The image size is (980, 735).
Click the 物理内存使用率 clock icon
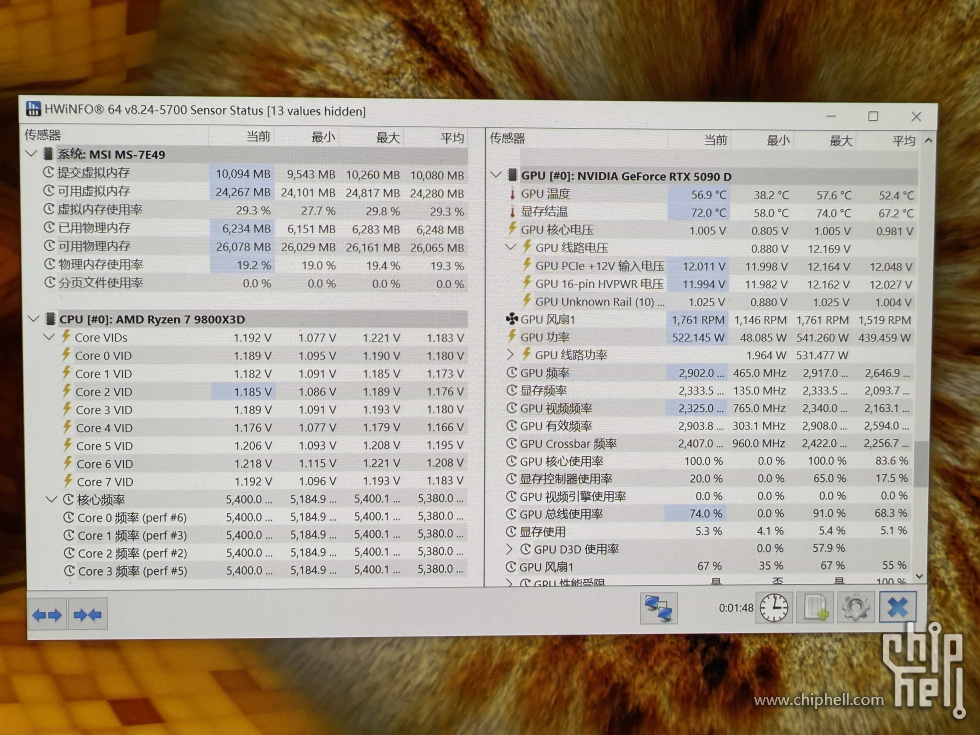coord(50,264)
